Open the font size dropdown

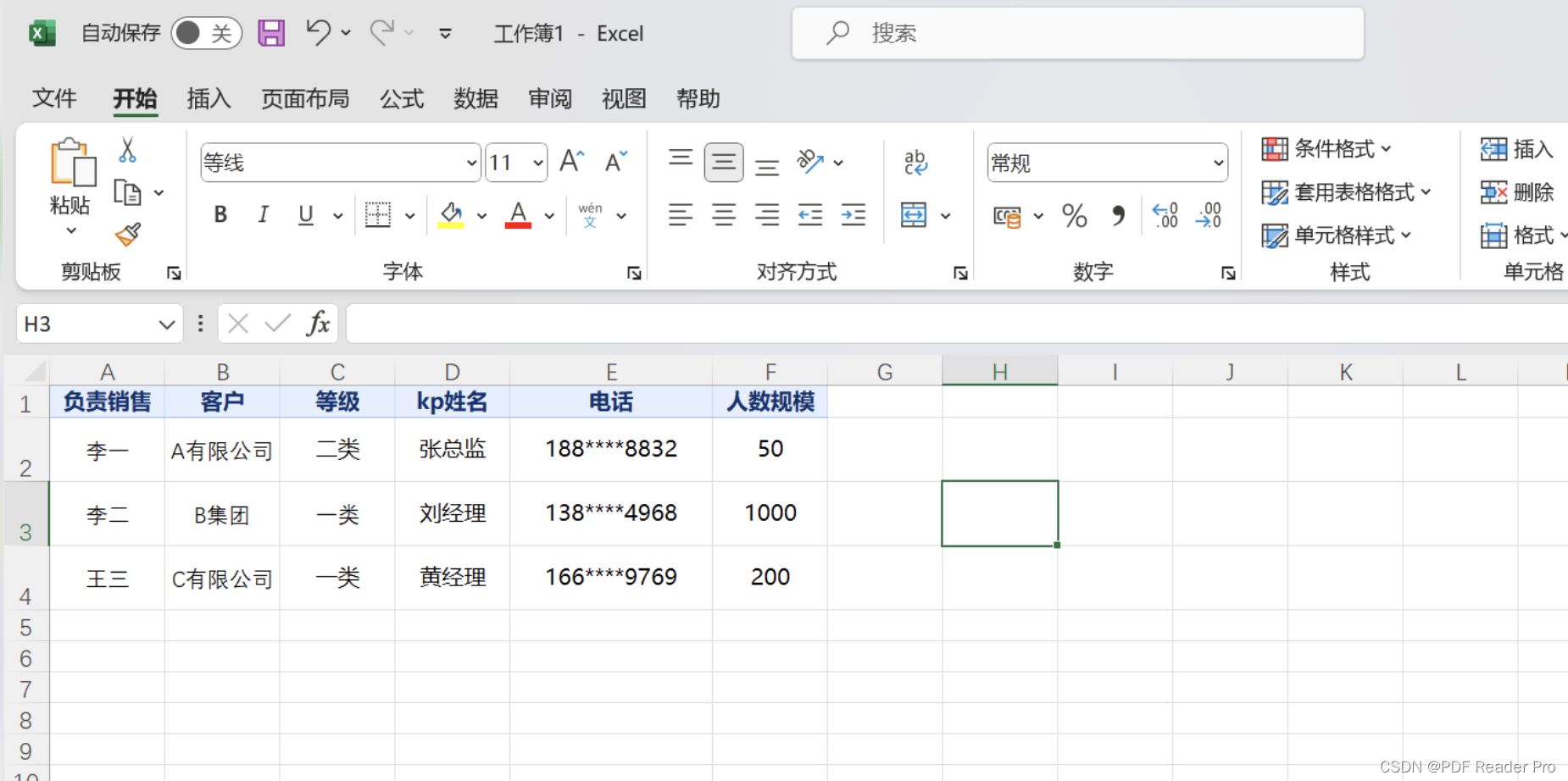point(537,162)
